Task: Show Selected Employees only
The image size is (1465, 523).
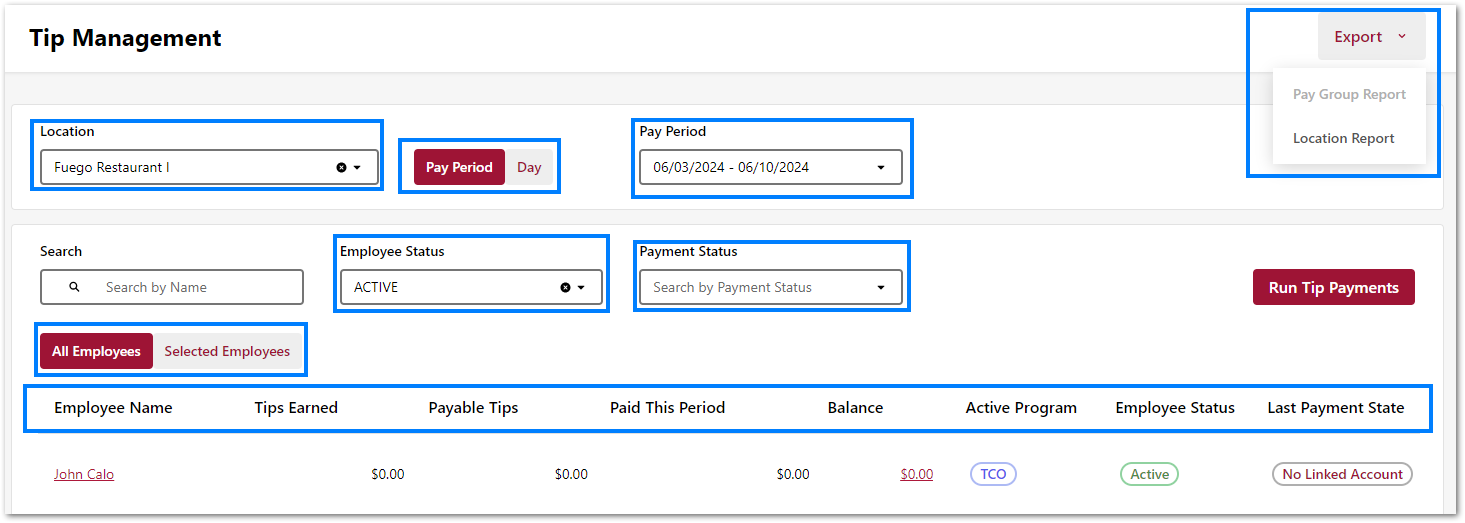Action: point(227,352)
